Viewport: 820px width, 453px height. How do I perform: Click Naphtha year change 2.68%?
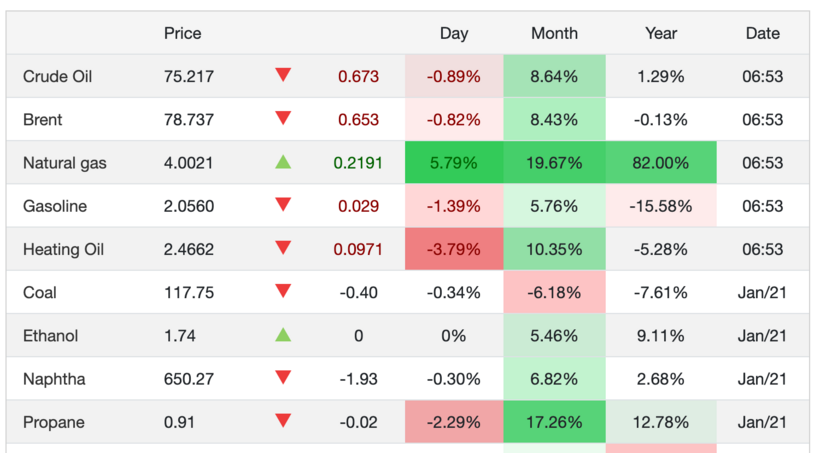click(x=660, y=379)
